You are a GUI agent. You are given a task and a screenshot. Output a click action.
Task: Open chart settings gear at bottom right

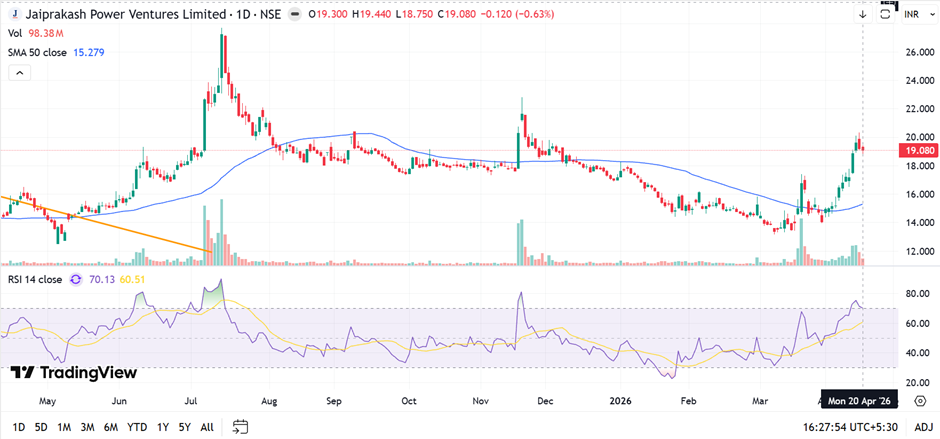[x=920, y=400]
